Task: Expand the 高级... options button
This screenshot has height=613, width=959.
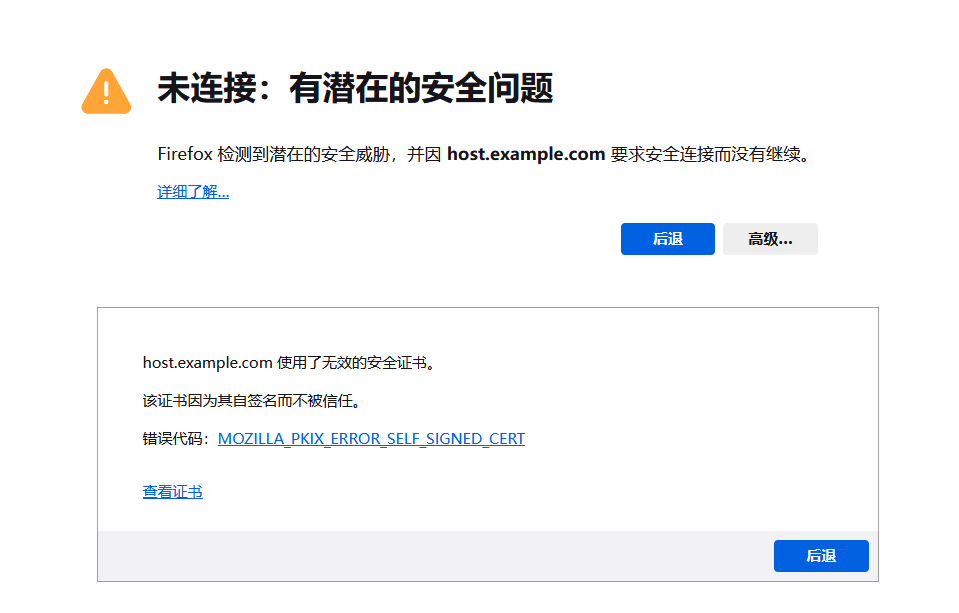Action: (x=770, y=239)
